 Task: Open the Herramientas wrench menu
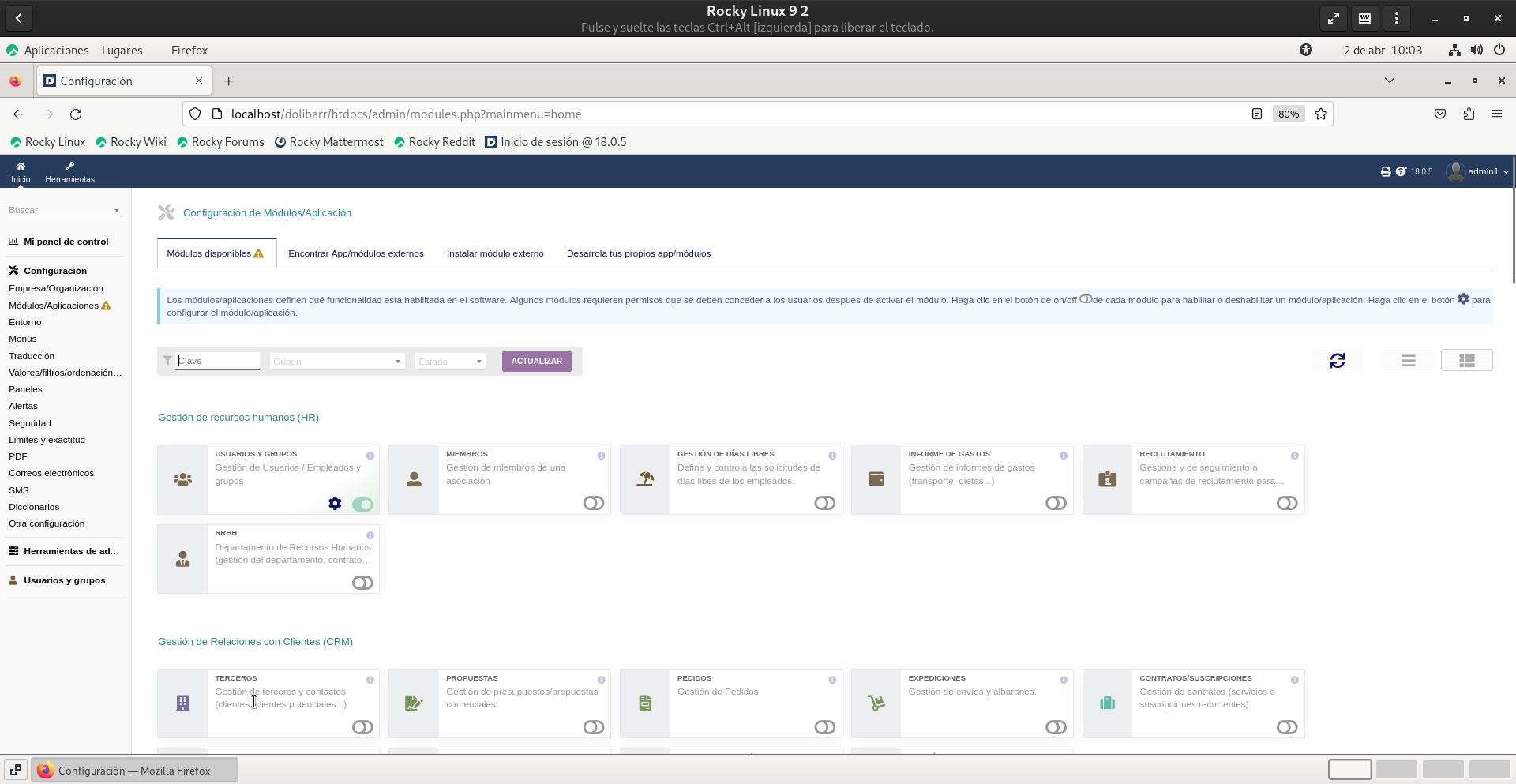point(69,171)
